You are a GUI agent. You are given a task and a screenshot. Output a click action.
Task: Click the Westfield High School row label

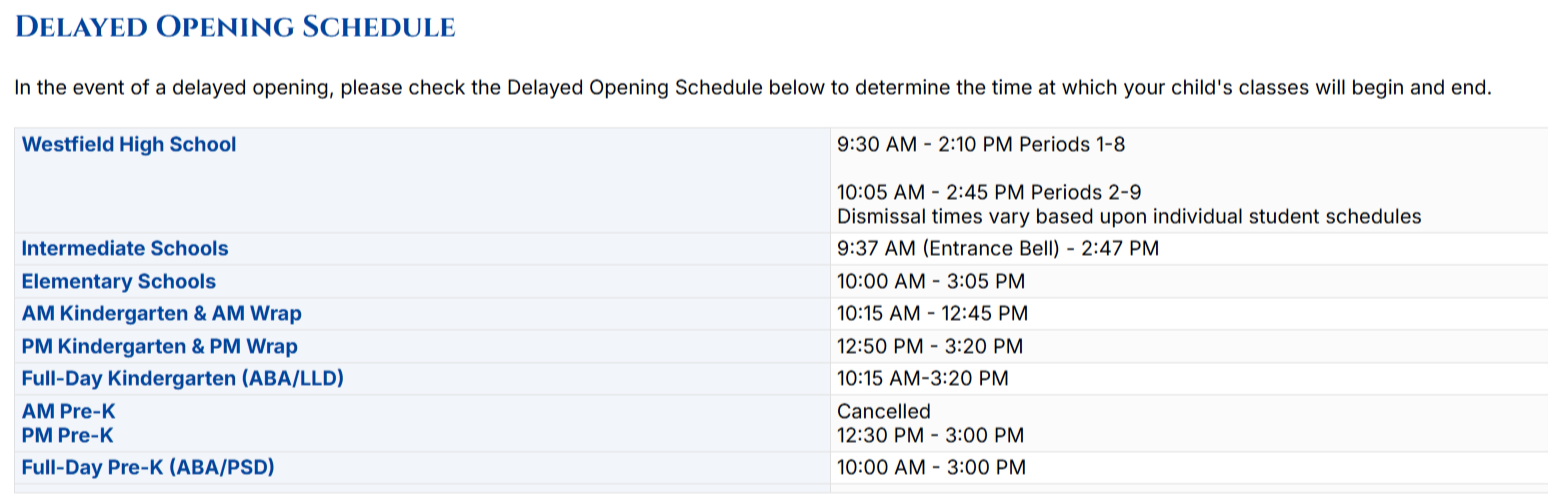(129, 144)
